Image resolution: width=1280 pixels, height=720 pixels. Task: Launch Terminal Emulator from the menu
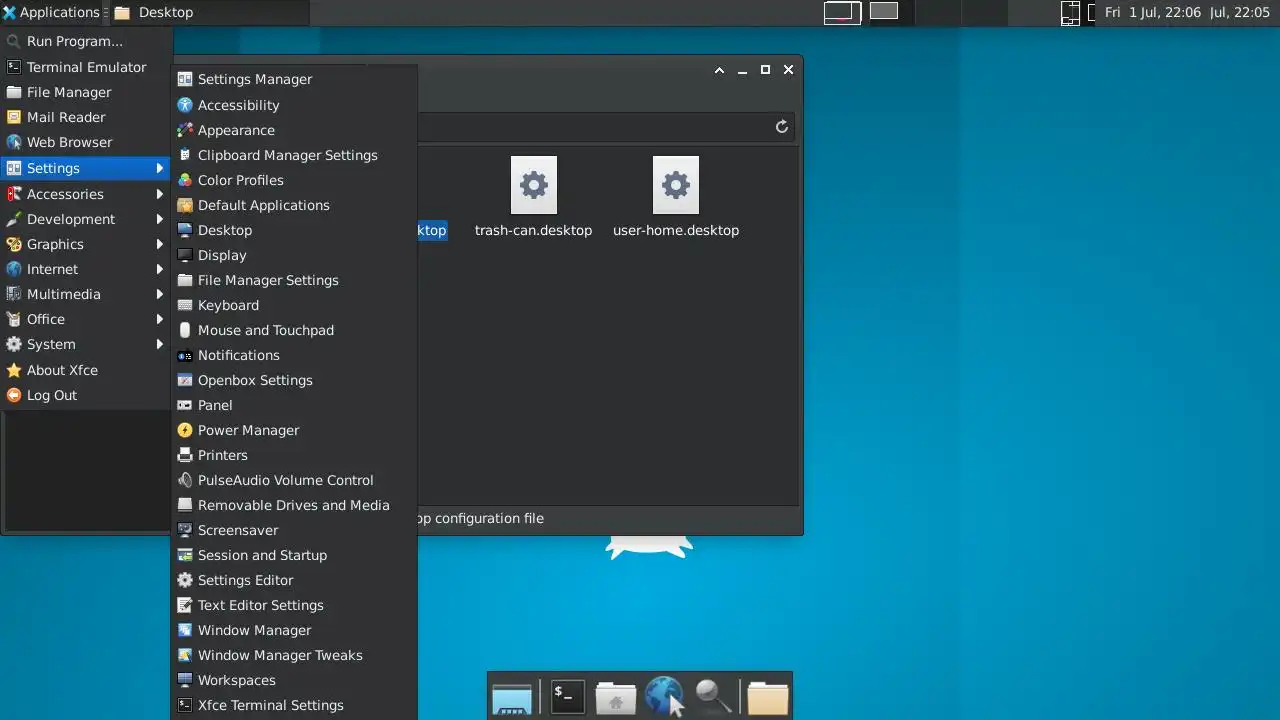tap(86, 67)
